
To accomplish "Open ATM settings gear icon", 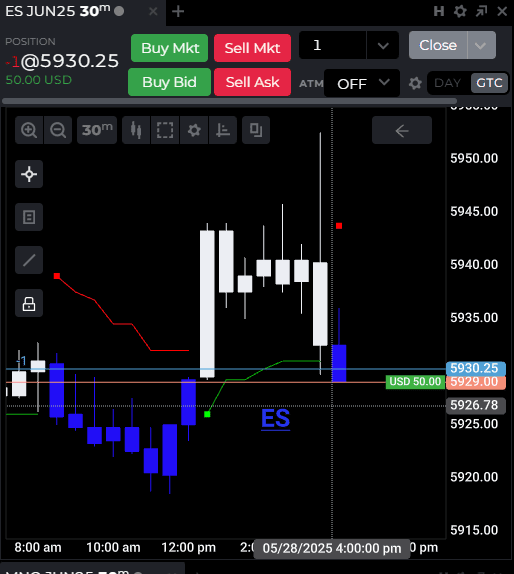I will [415, 83].
